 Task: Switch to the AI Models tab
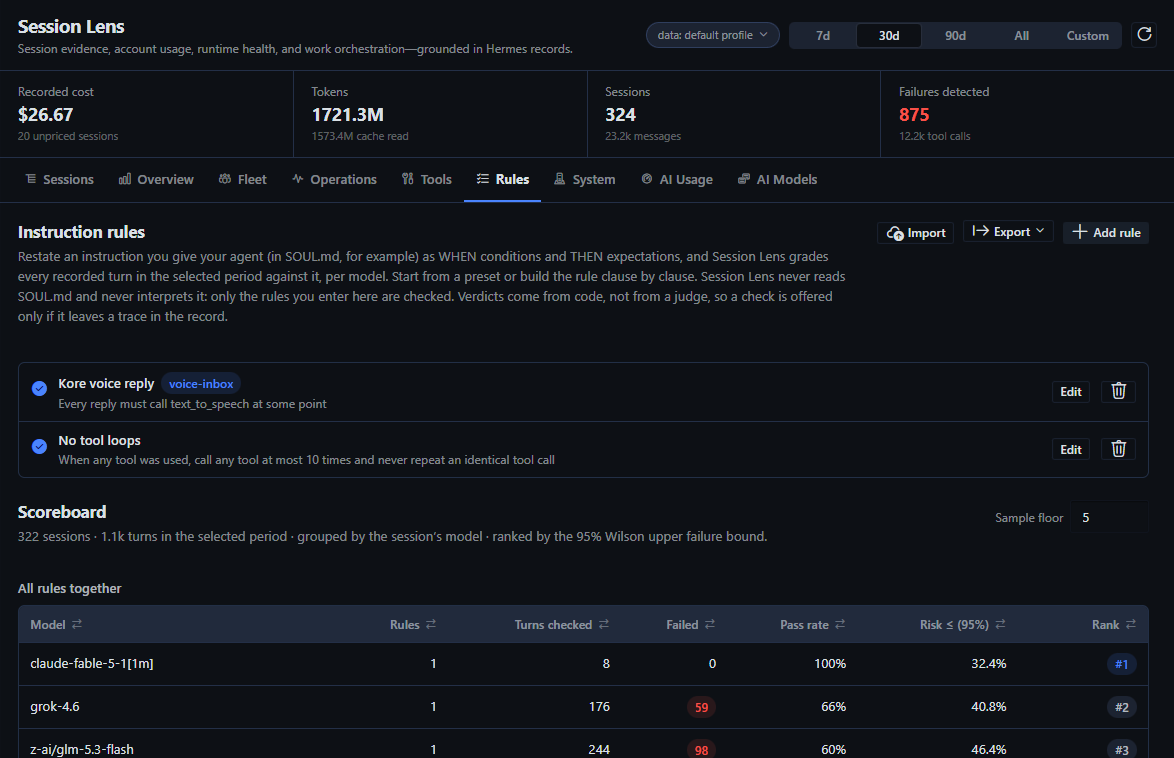(x=777, y=179)
